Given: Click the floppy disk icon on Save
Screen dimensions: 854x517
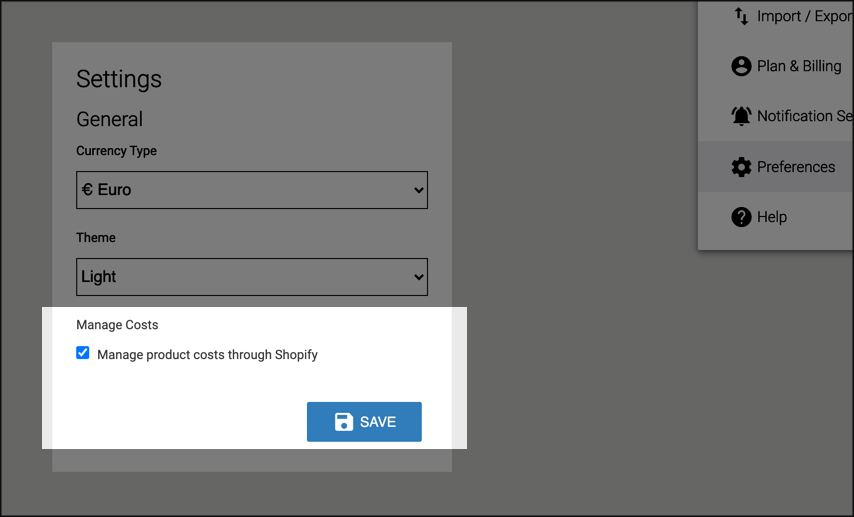Looking at the screenshot, I should point(344,422).
